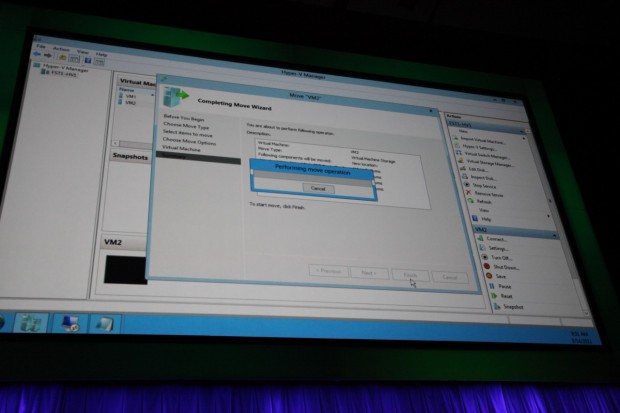
Task: Click the Help icon in Actions pane
Action: [x=475, y=218]
